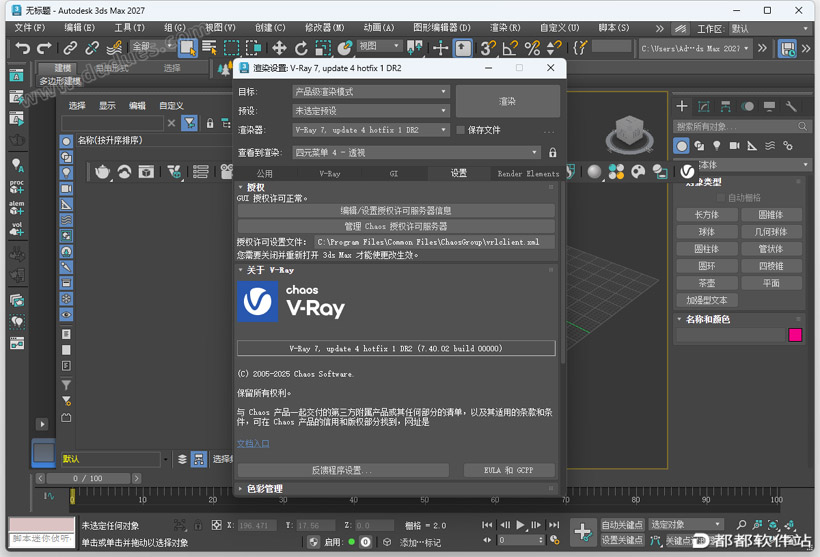Select the Link tool icon
Viewport: 820px width, 557px height.
70,48
